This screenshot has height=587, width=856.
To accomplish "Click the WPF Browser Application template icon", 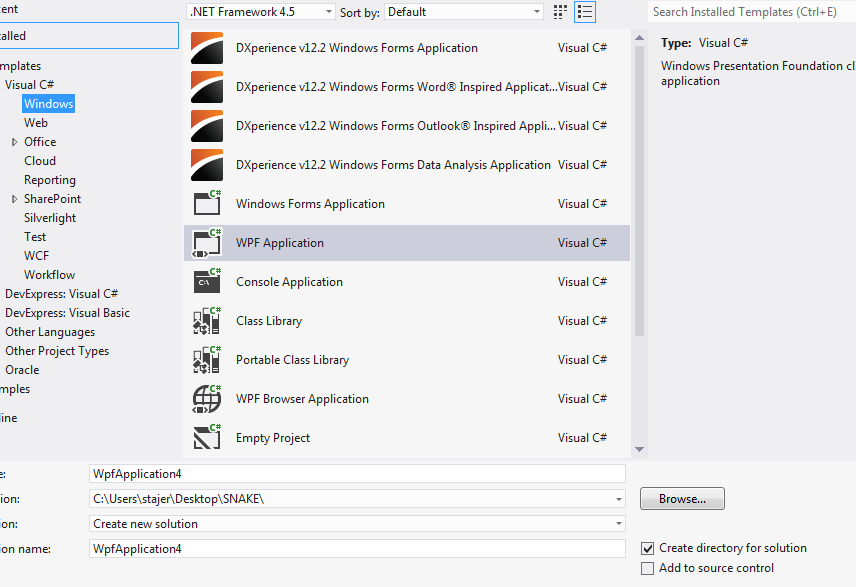I will tap(207, 398).
